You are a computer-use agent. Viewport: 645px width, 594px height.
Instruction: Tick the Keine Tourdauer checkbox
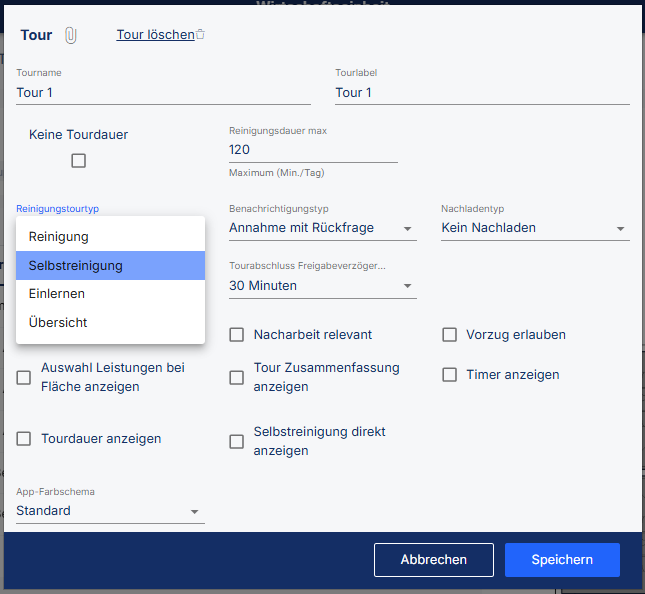pyautogui.click(x=78, y=160)
